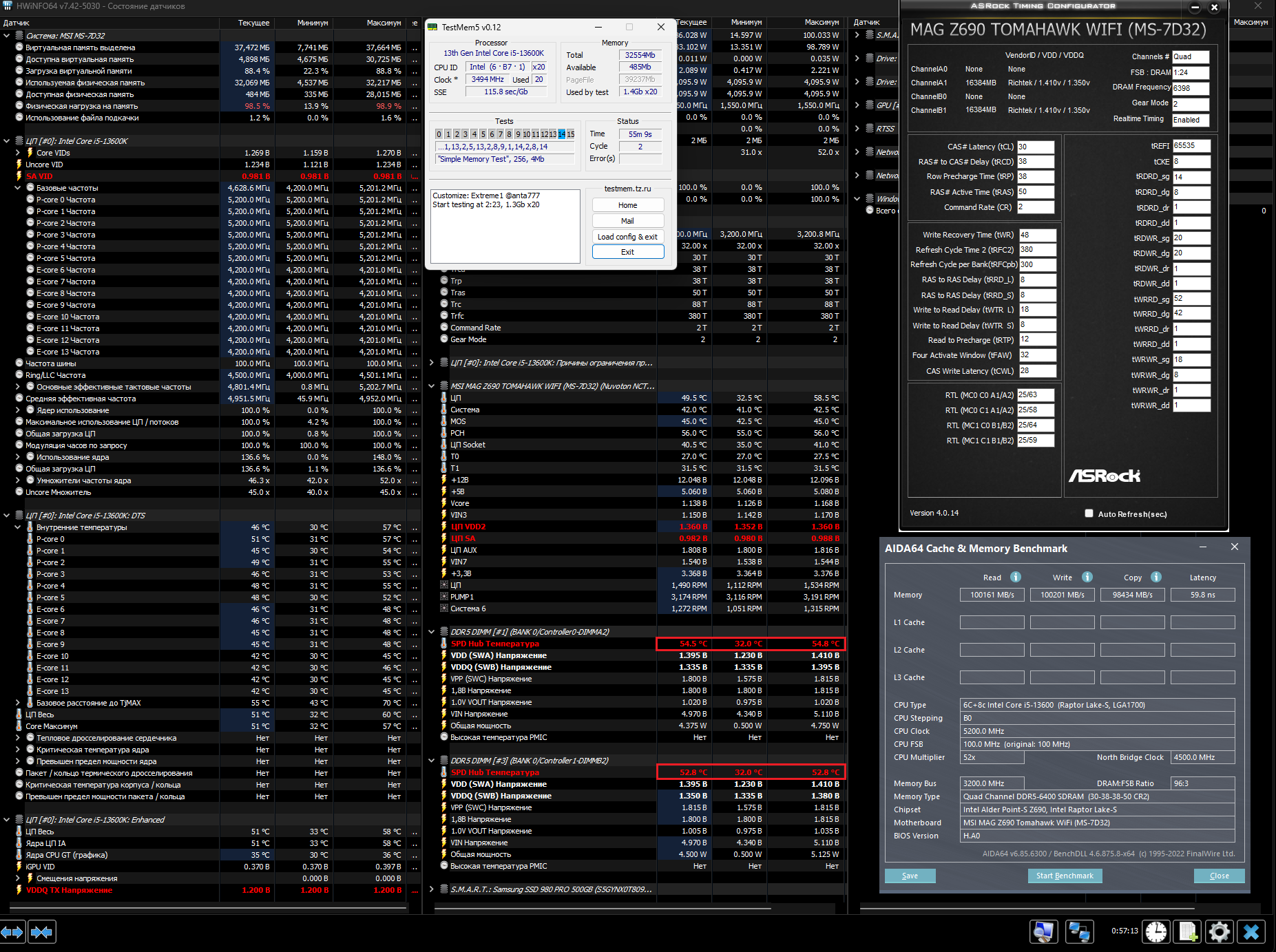The image size is (1276, 952).
Task: Click the icon beside Gear Mode sensor
Action: (x=444, y=339)
